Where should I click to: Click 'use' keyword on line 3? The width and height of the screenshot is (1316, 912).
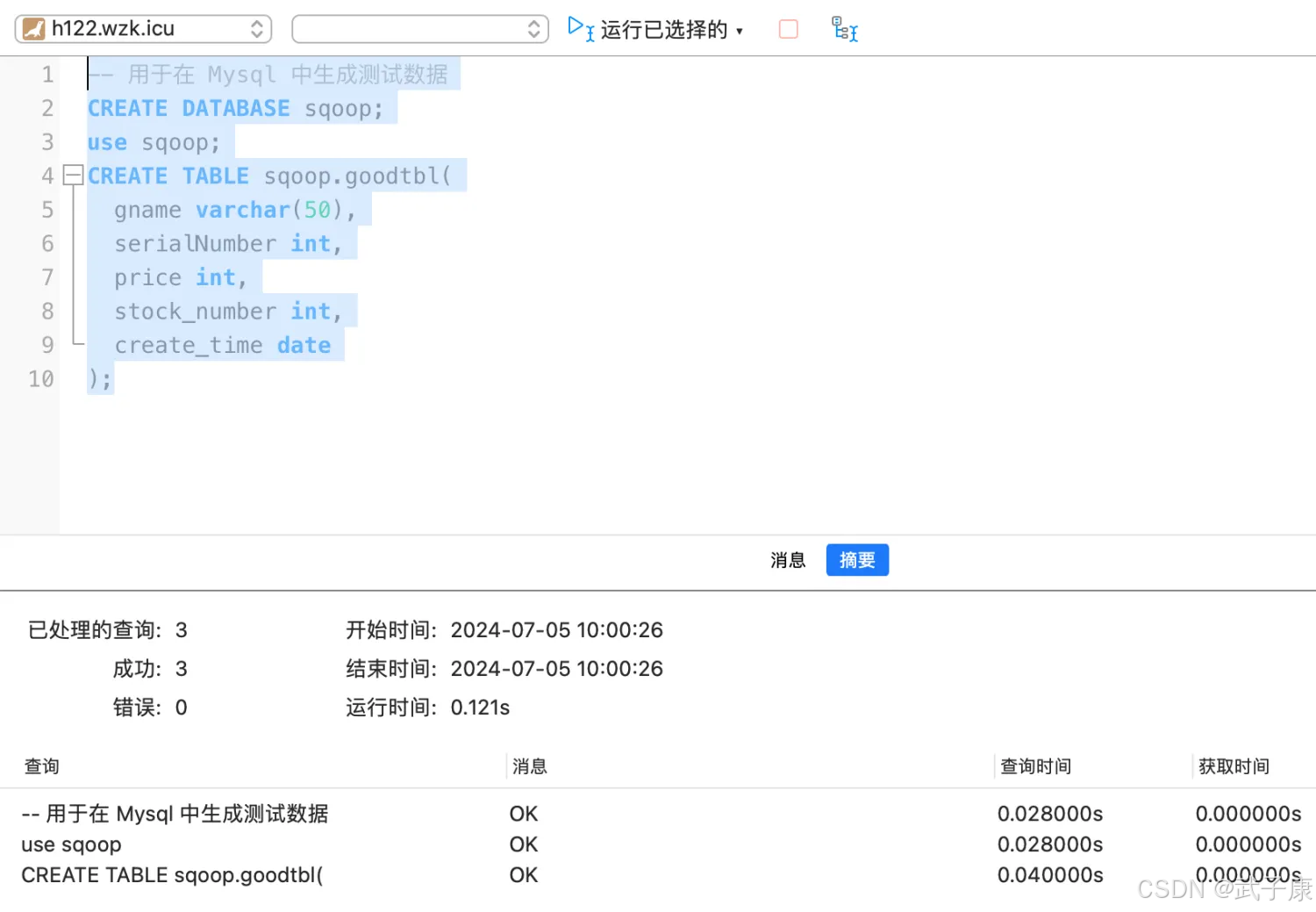coord(107,142)
